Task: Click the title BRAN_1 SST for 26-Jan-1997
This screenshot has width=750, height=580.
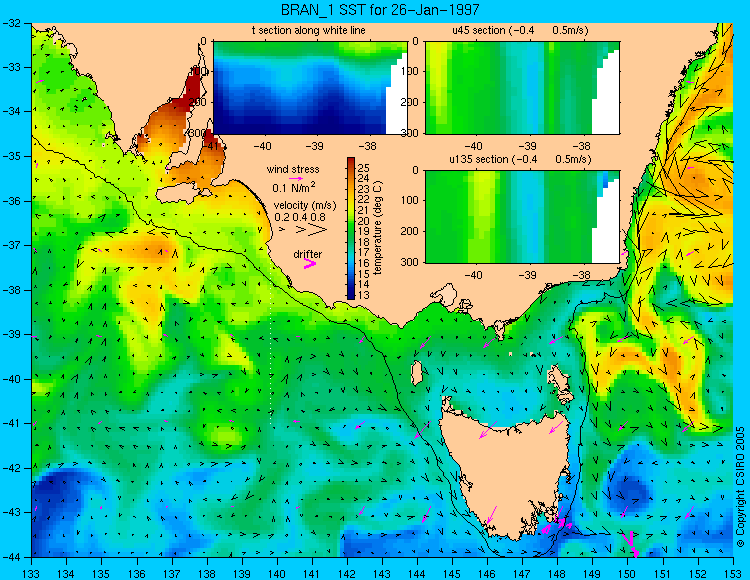Action: [x=380, y=9]
